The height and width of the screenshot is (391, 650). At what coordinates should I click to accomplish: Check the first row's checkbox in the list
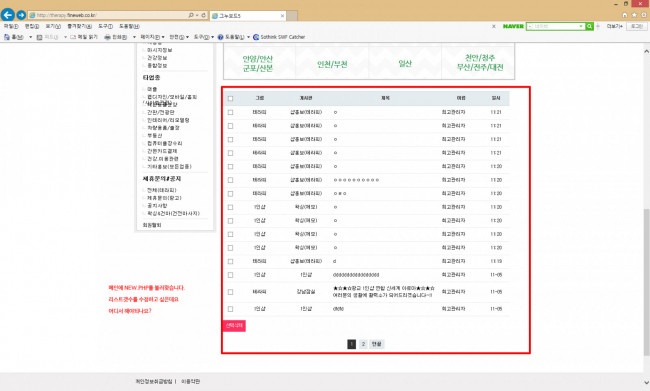(230, 112)
